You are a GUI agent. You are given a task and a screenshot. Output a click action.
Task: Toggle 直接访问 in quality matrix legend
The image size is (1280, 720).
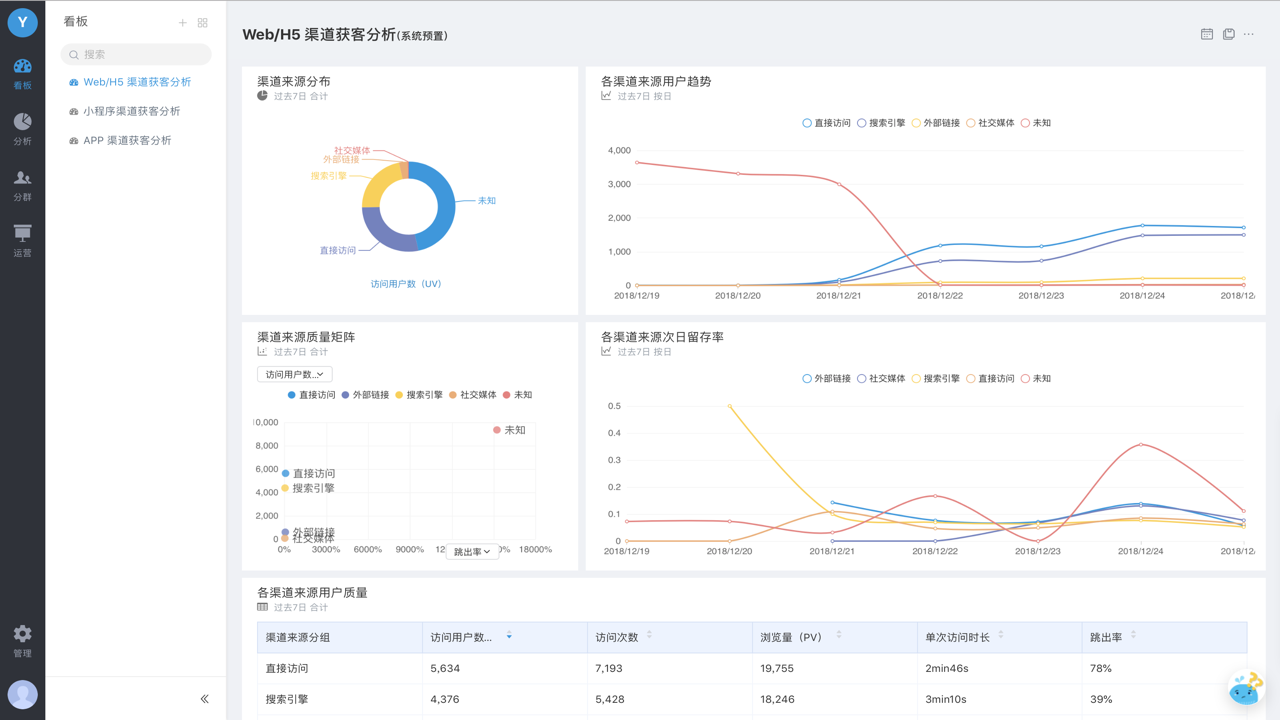pyautogui.click(x=311, y=395)
